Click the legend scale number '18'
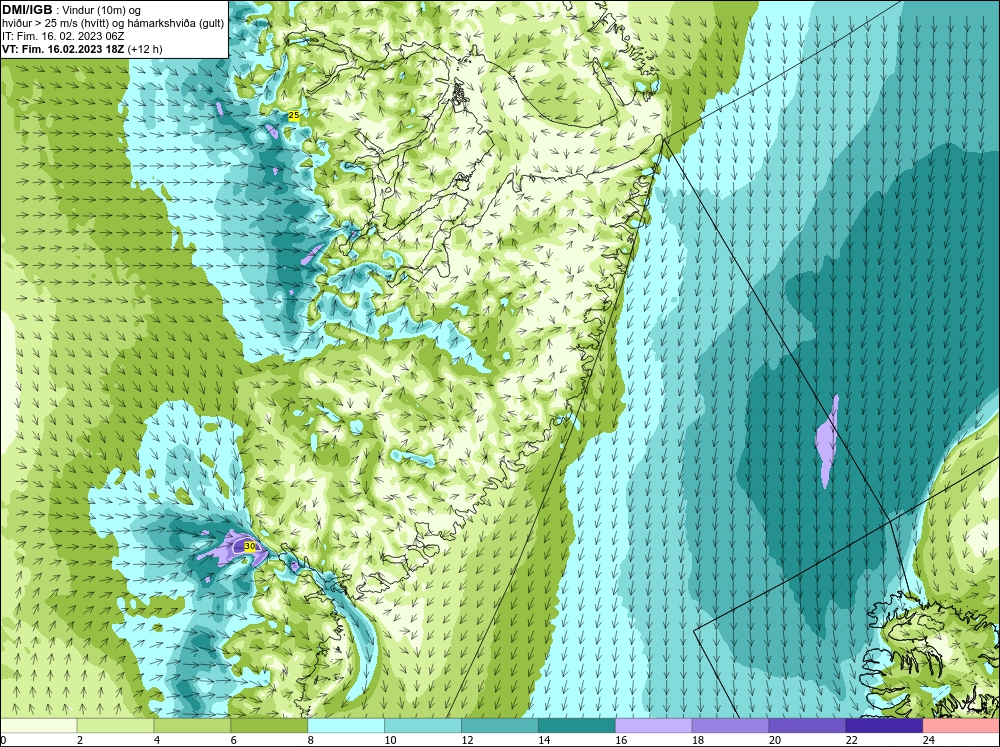 click(x=698, y=740)
